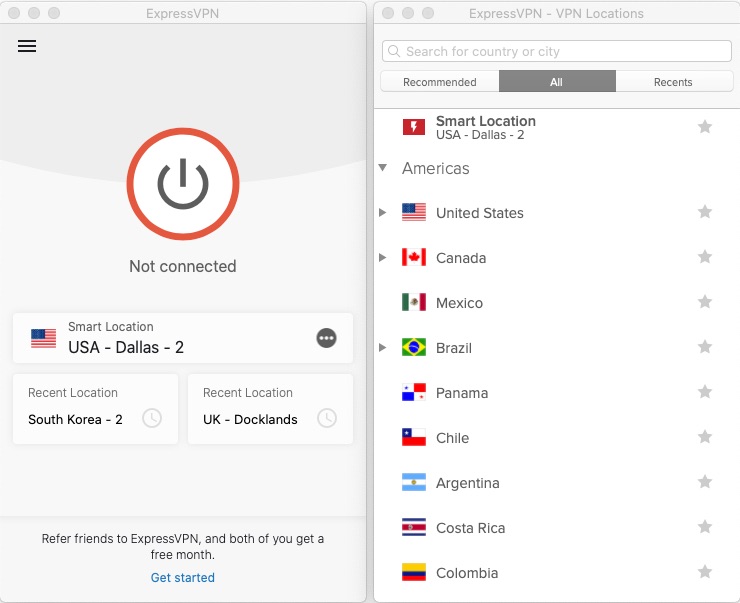Click the magnifier icon in the search box

394,51
